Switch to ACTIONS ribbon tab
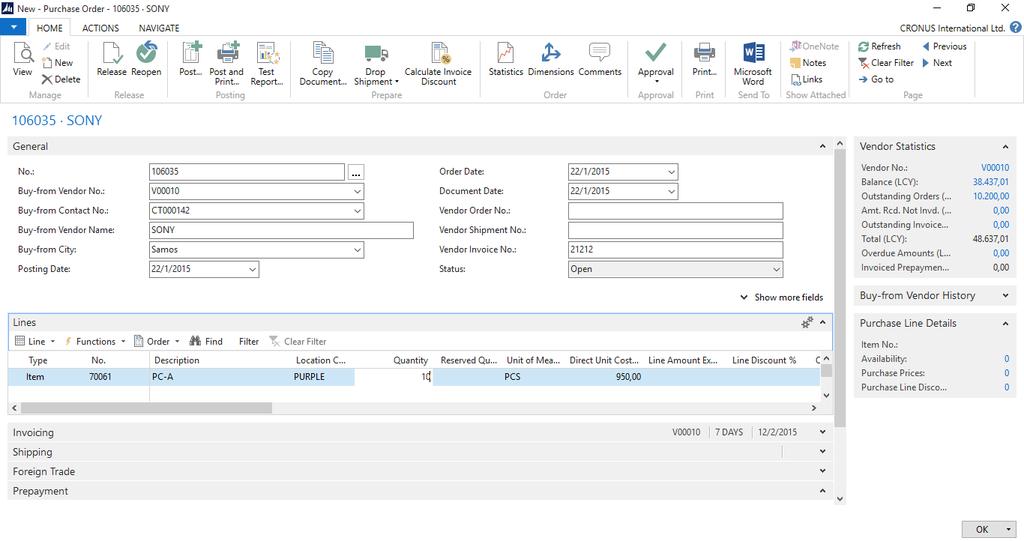 point(101,28)
